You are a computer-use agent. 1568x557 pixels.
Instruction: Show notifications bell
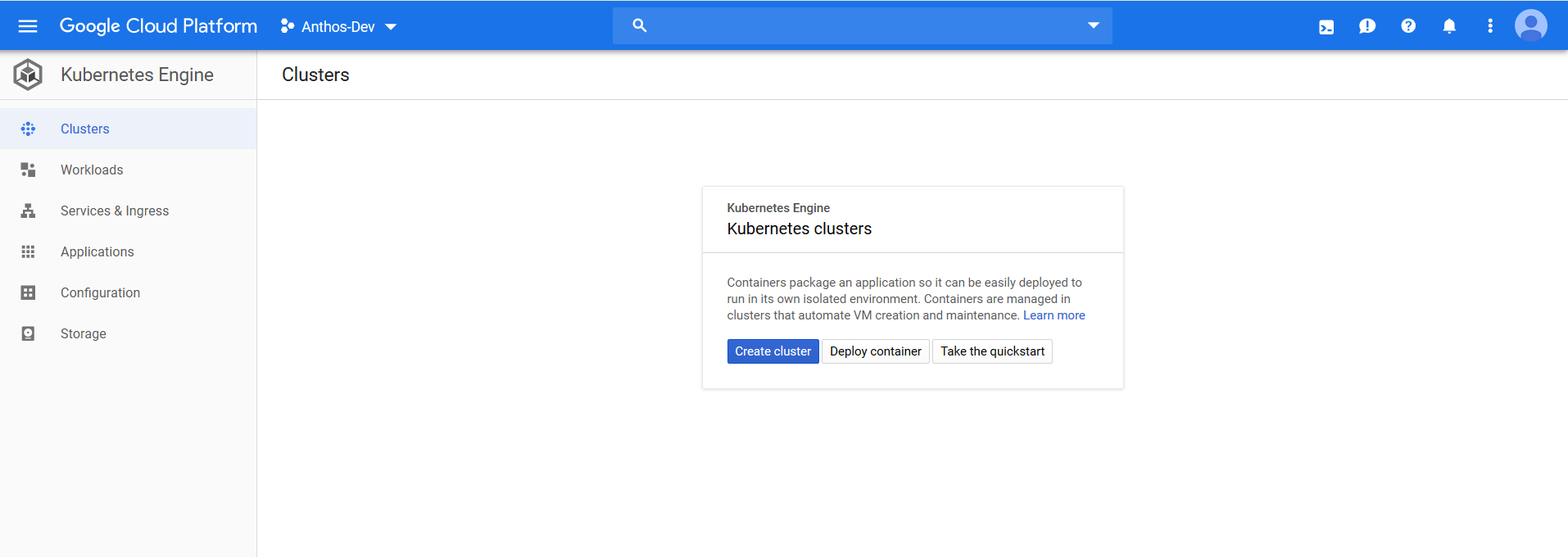click(x=1449, y=26)
